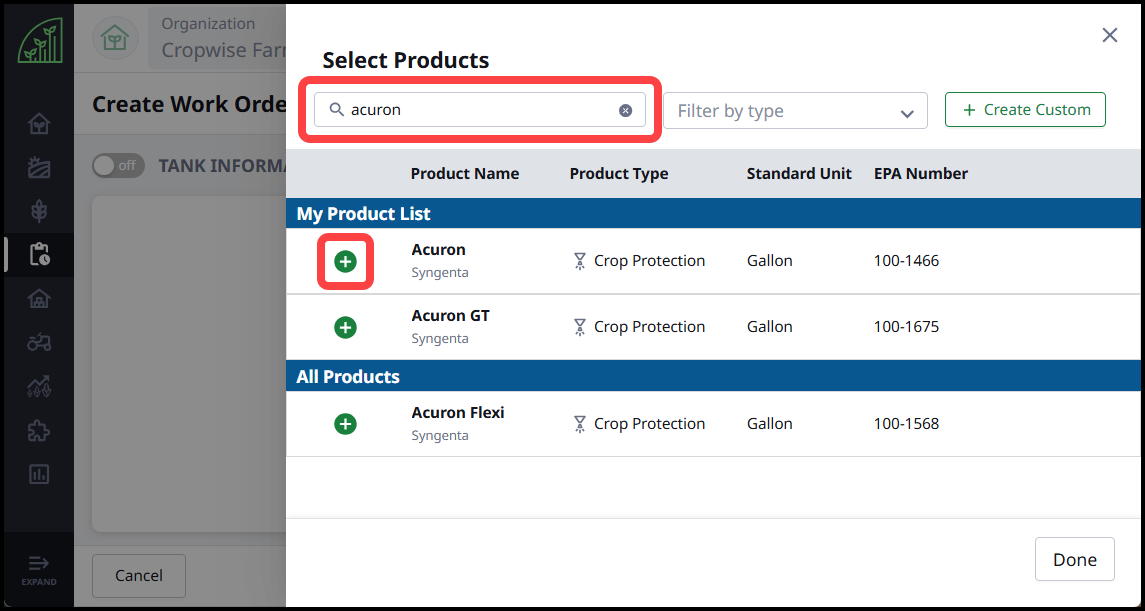The image size is (1145, 611).
Task: Click Gallon unit in Acuron GT row
Action: click(770, 326)
